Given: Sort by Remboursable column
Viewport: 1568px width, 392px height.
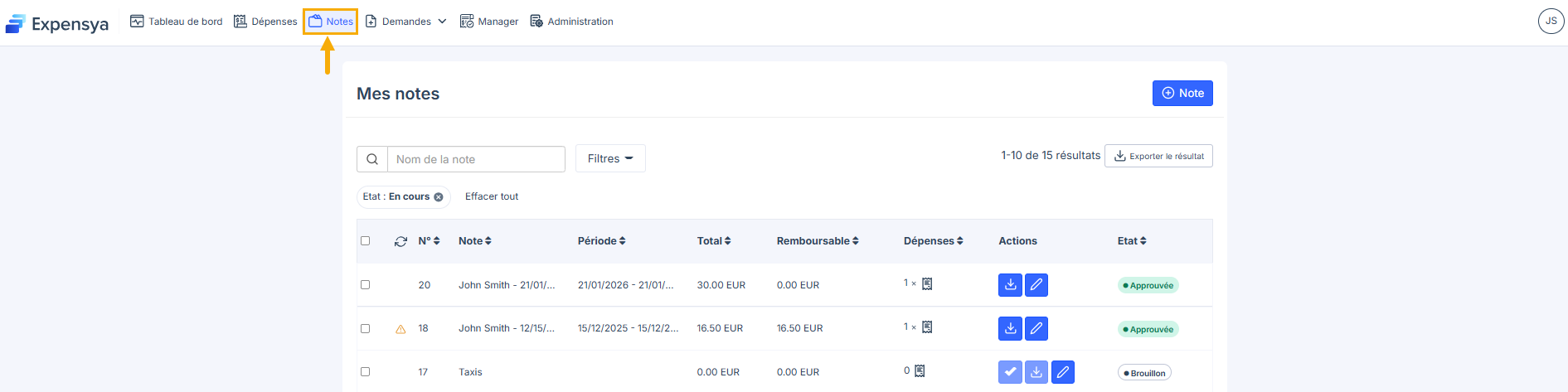Looking at the screenshot, I should pyautogui.click(x=818, y=241).
